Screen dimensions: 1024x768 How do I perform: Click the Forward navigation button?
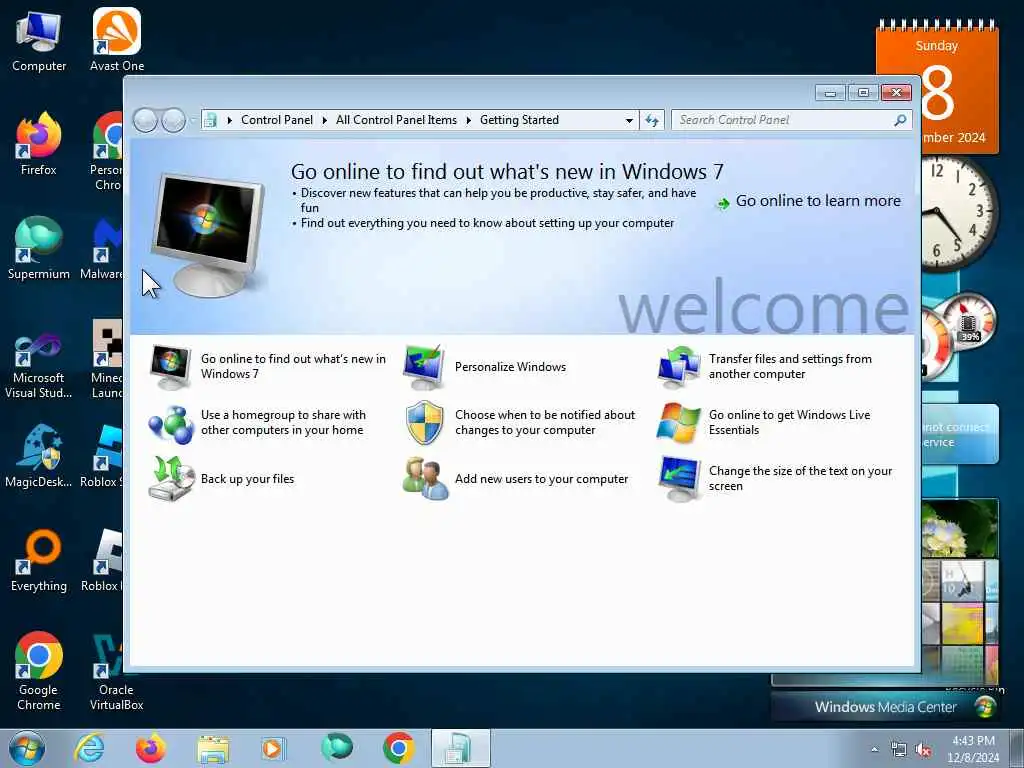pyautogui.click(x=173, y=120)
